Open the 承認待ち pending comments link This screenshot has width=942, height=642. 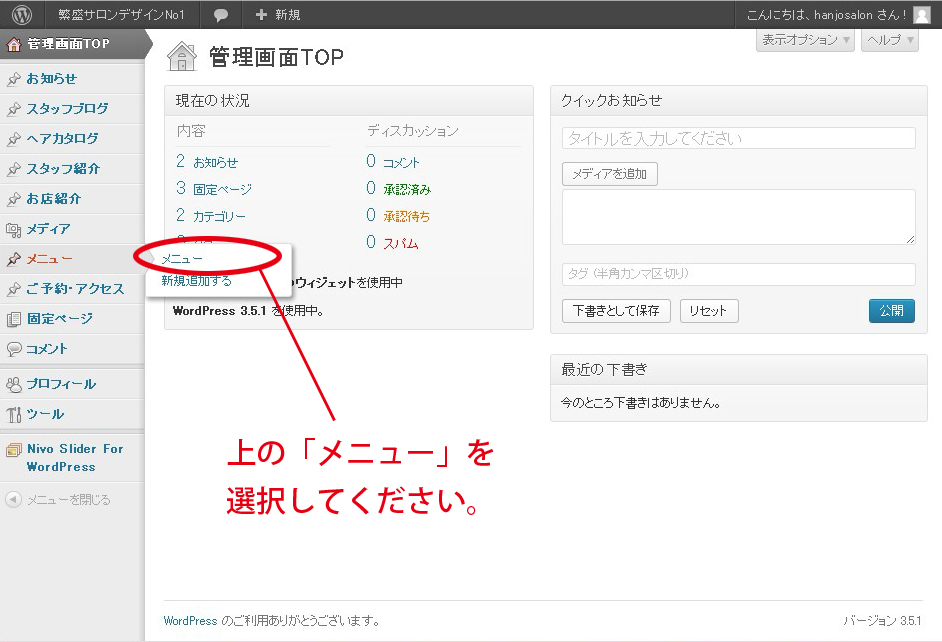point(406,216)
